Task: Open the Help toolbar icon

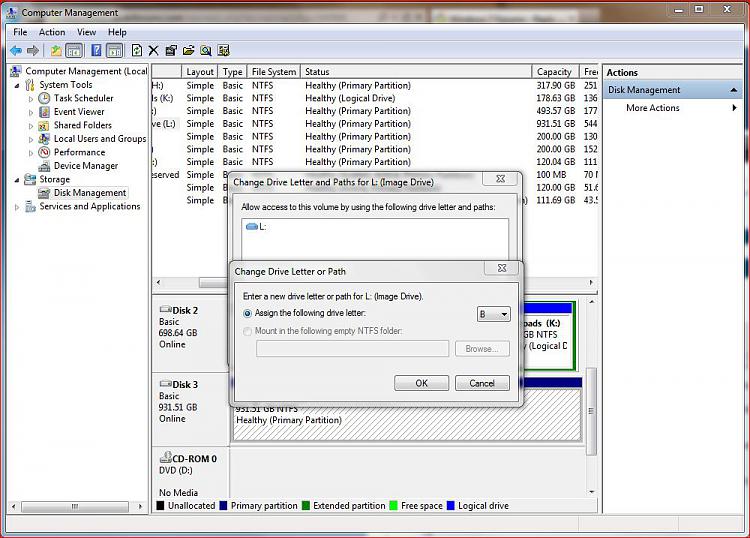Action: (96, 50)
